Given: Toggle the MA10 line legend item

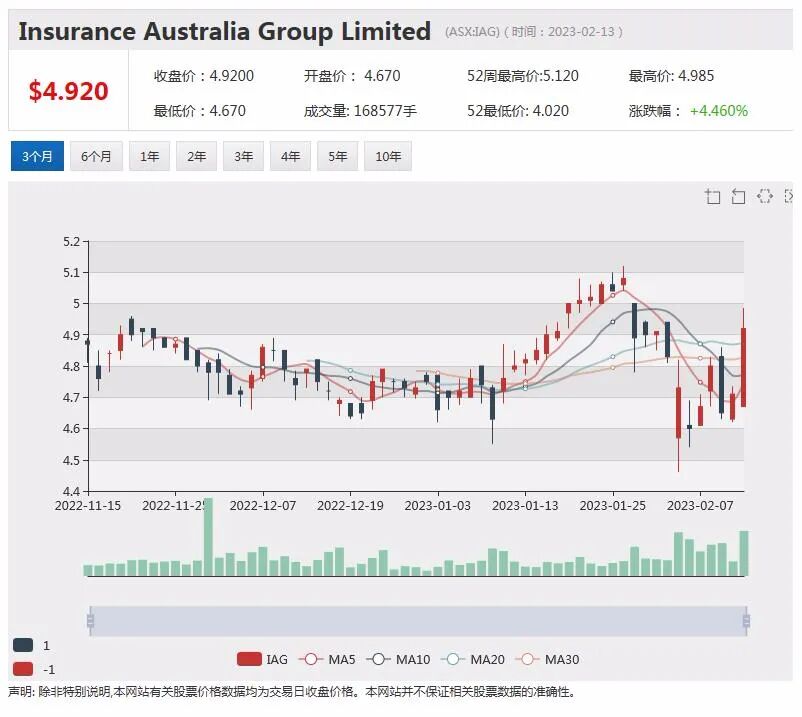Looking at the screenshot, I should pos(398,659).
